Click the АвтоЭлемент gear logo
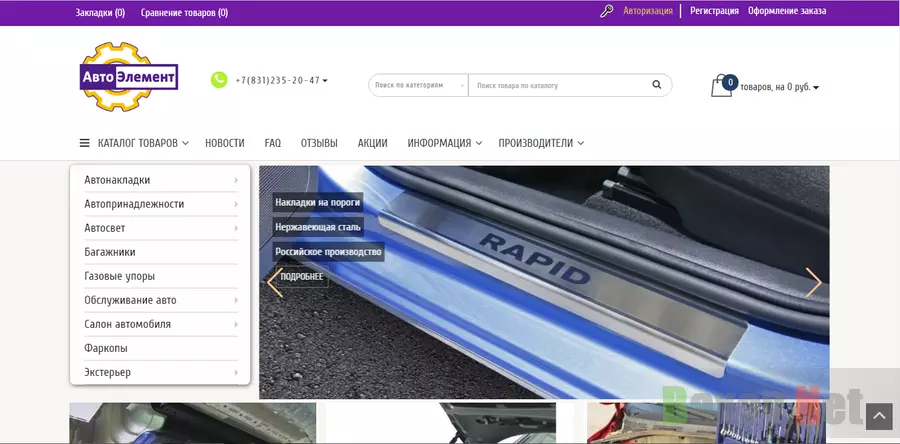This screenshot has height=444, width=900. (x=129, y=76)
